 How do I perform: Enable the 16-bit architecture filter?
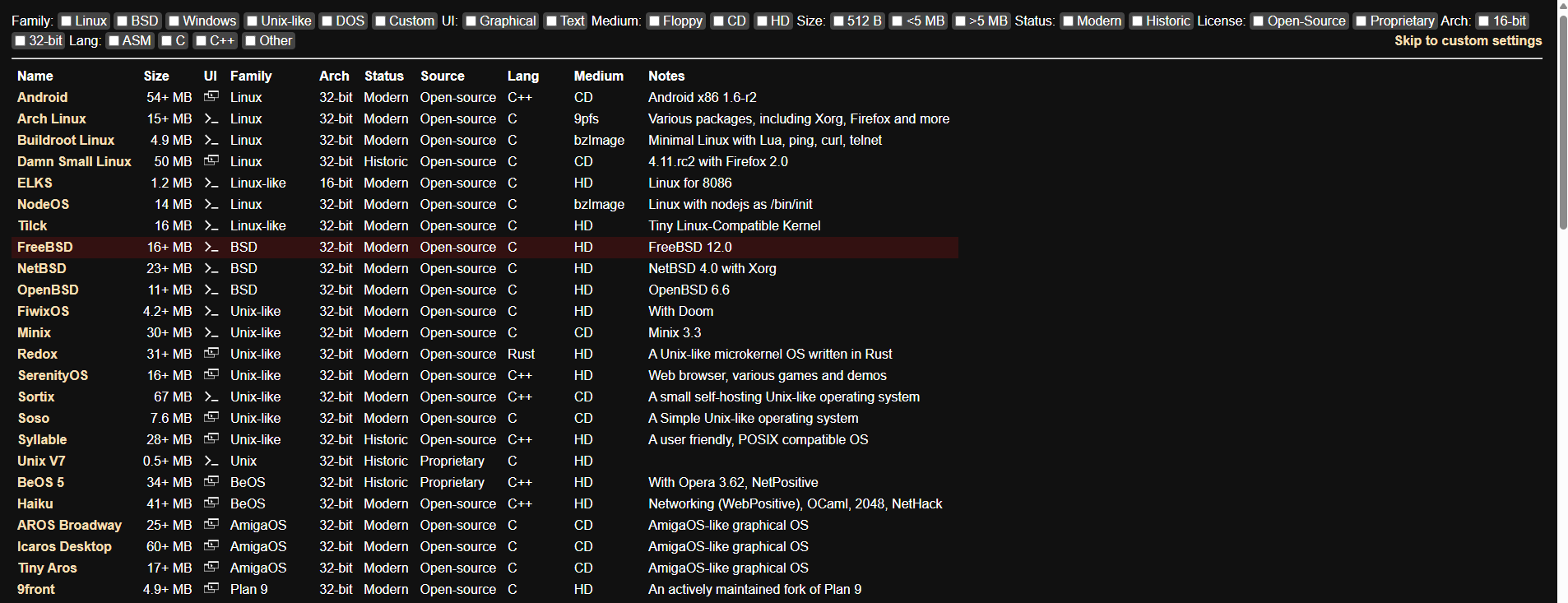(1484, 21)
